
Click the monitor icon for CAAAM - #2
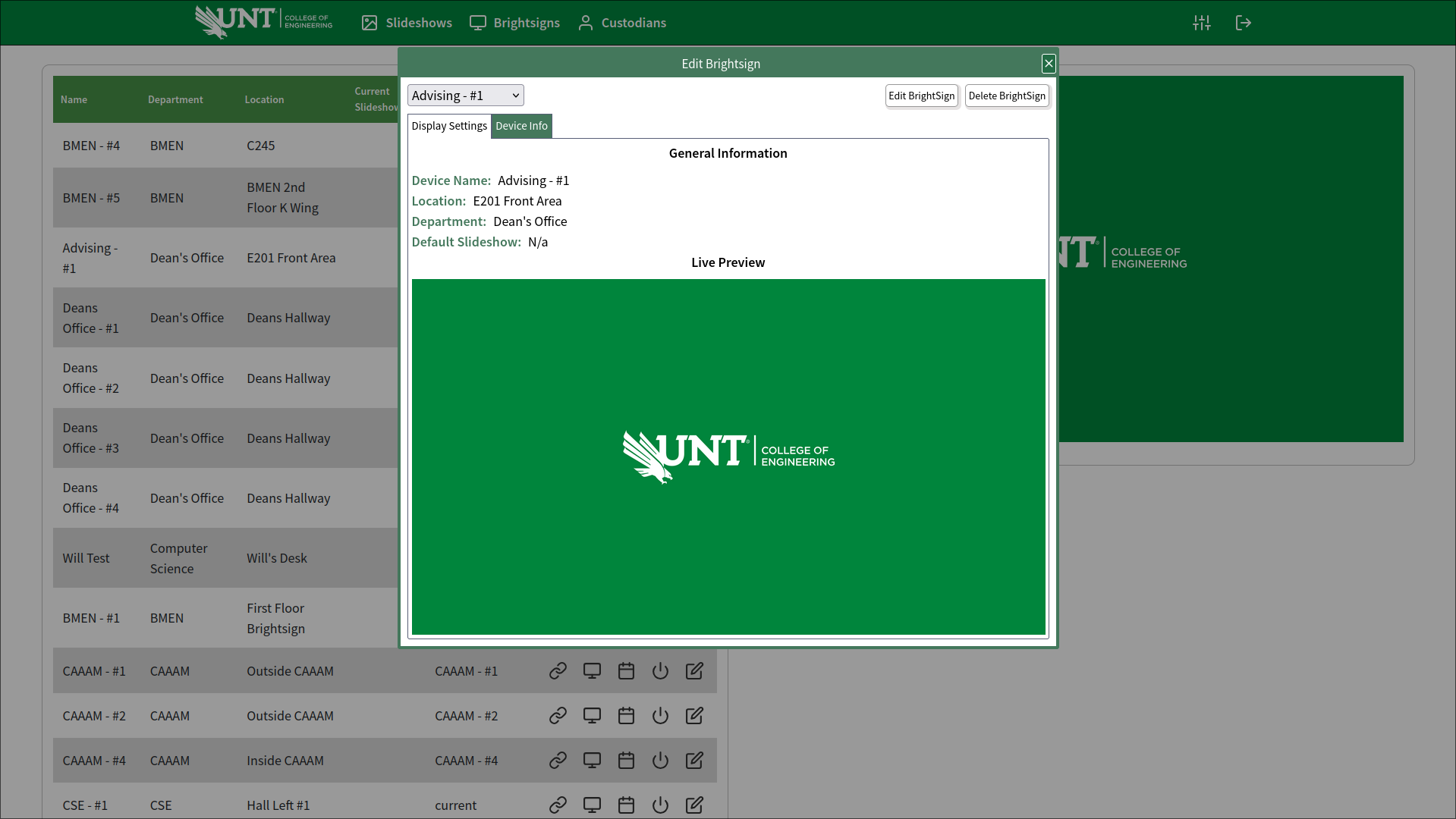coord(592,716)
